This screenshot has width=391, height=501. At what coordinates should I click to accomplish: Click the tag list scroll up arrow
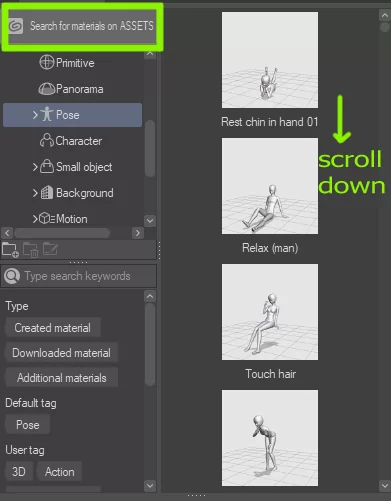(x=150, y=296)
